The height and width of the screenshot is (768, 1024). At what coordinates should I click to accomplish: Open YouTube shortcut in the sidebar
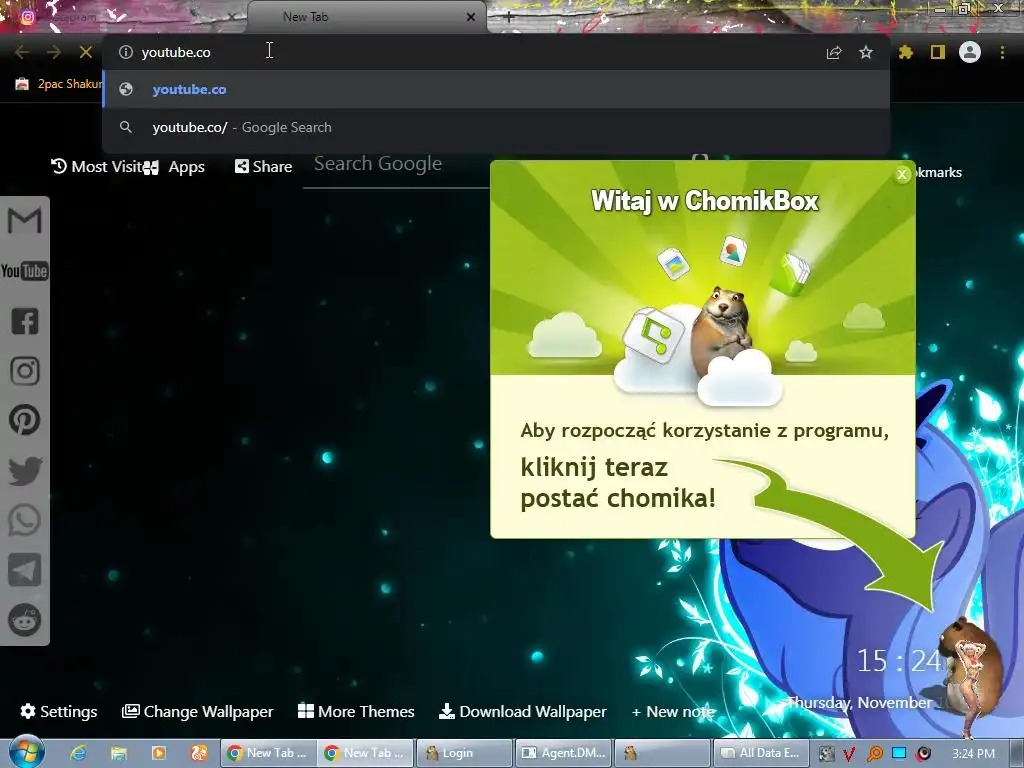pos(25,270)
